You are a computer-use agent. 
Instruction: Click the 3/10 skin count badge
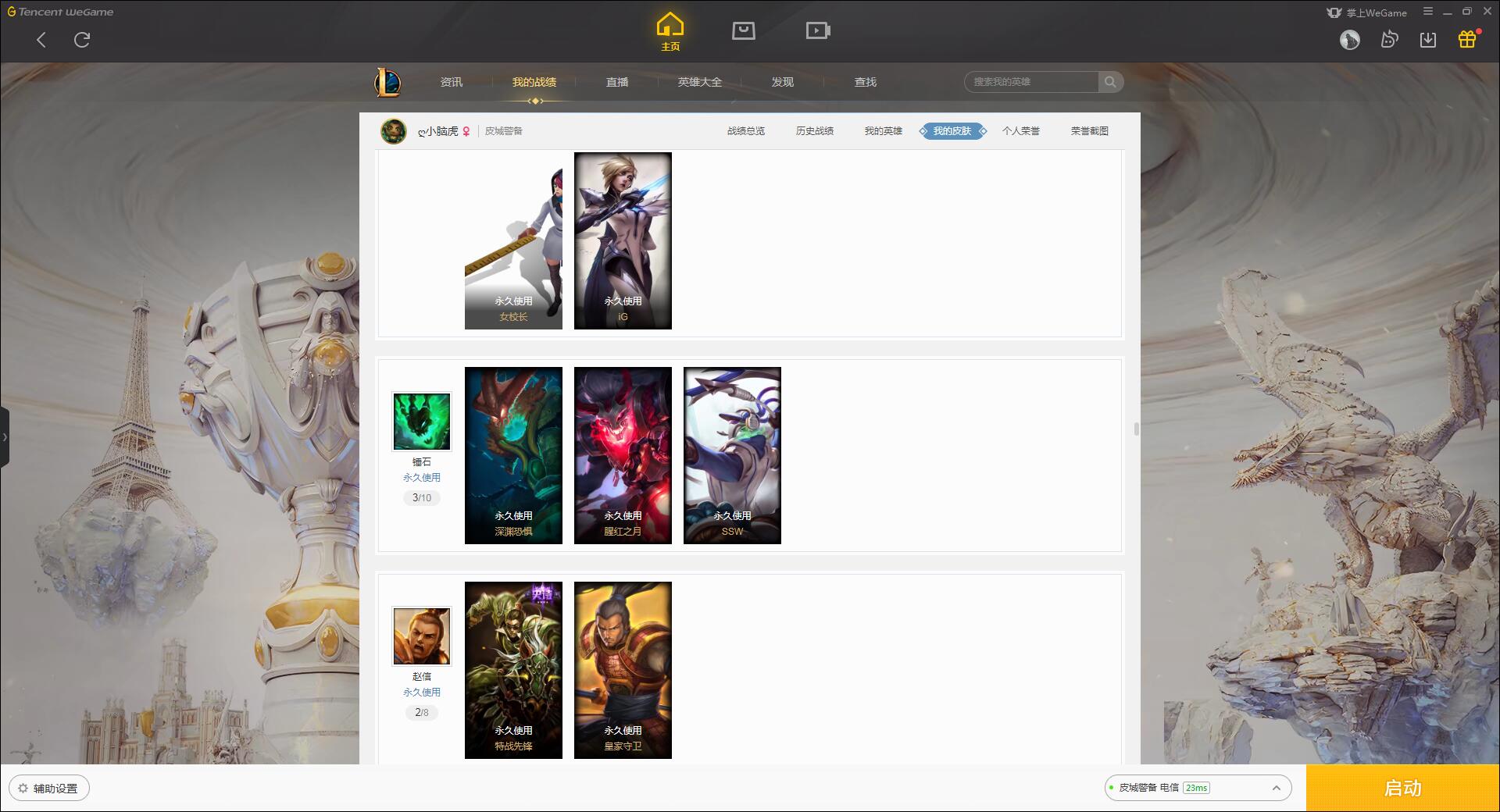(422, 497)
